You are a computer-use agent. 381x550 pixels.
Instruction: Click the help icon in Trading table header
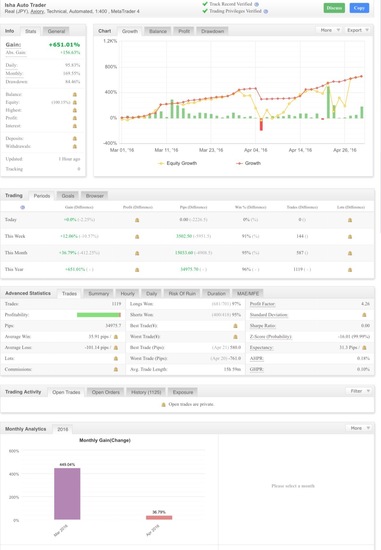tap(22, 207)
